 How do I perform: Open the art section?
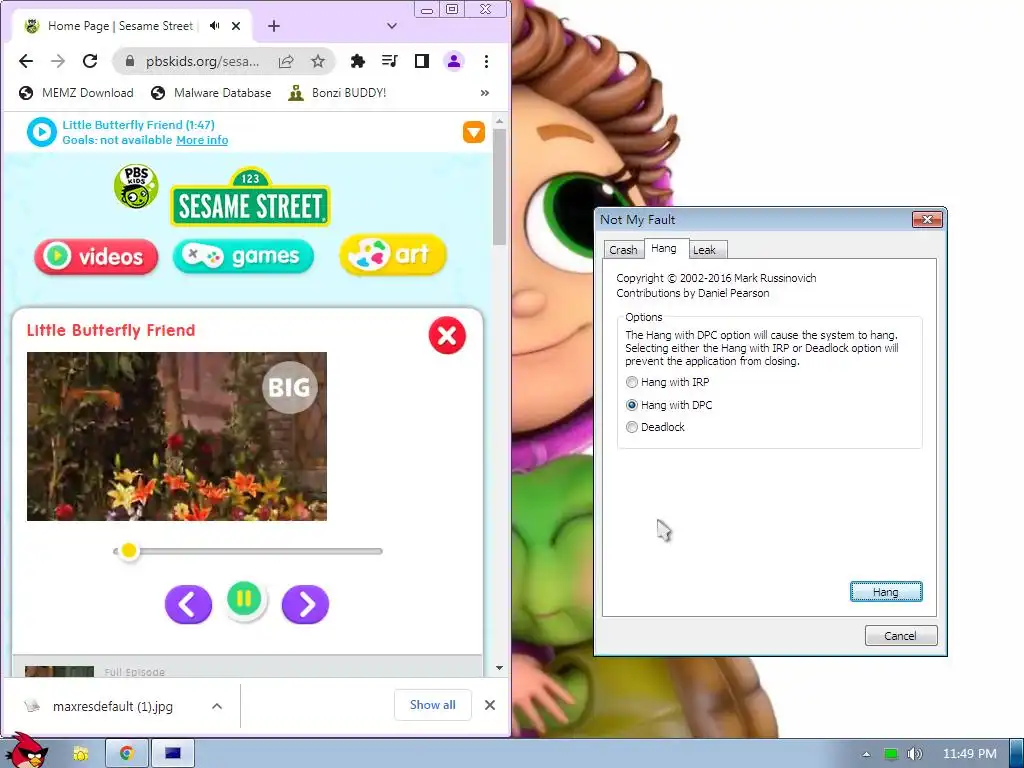point(392,255)
